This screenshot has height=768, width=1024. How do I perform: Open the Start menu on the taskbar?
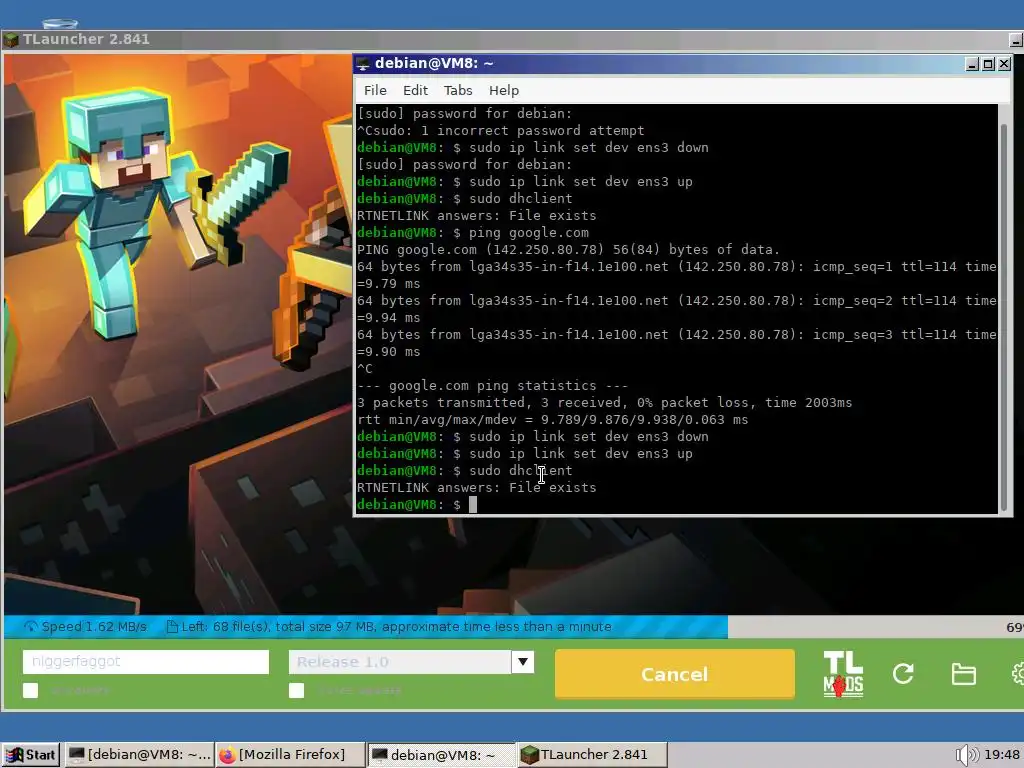pyautogui.click(x=31, y=755)
